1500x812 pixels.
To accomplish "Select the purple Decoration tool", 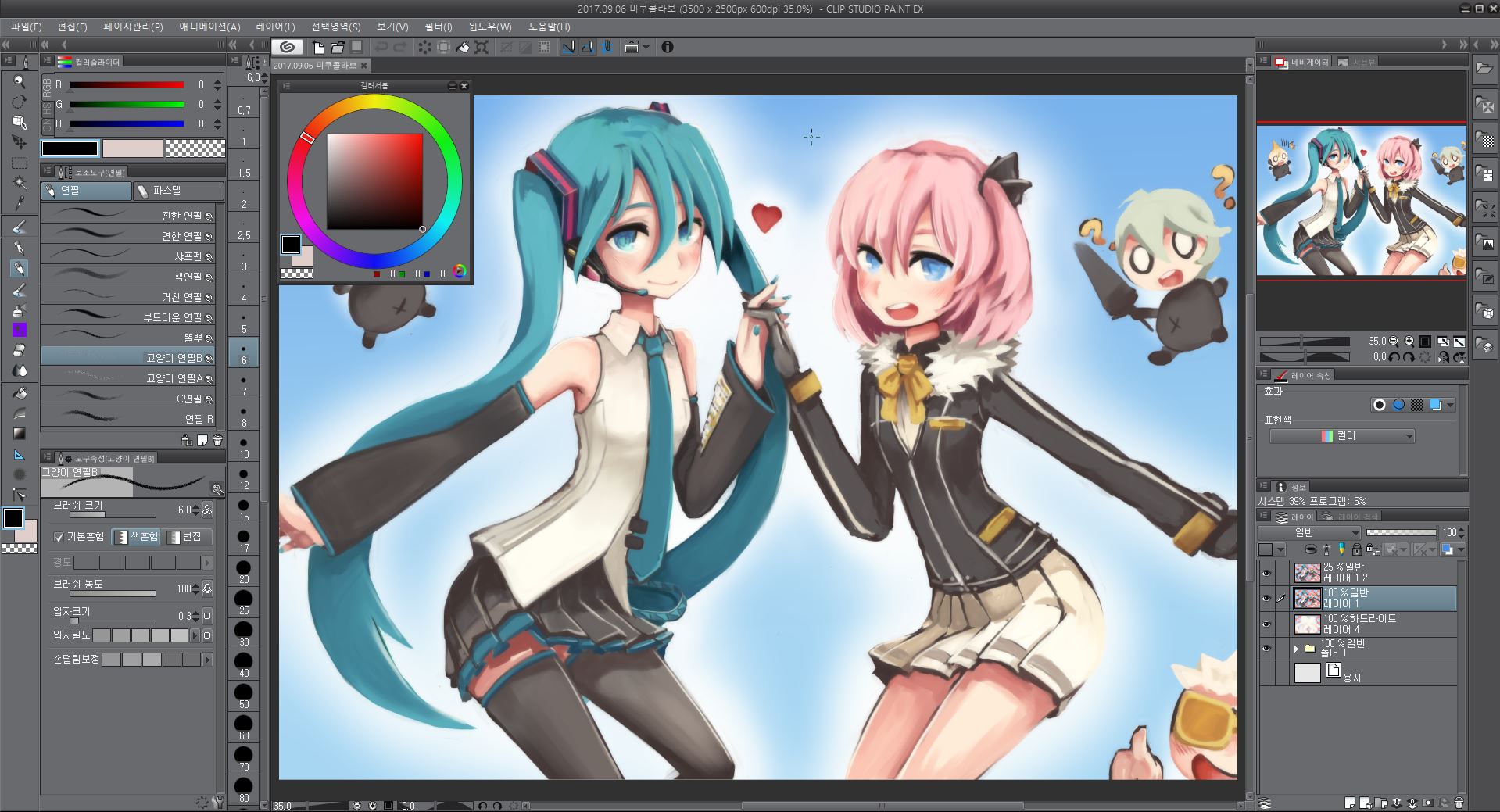I will tap(20, 330).
